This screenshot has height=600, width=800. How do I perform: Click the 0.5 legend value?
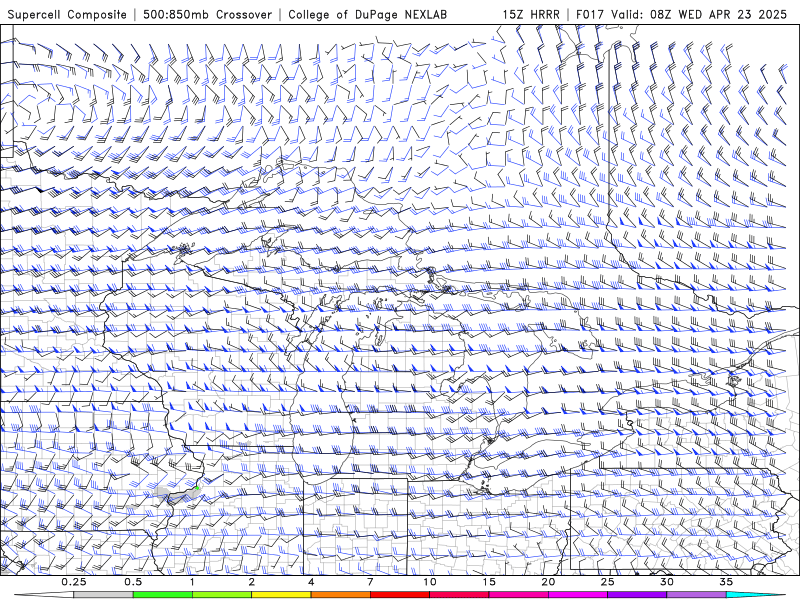pos(133,582)
